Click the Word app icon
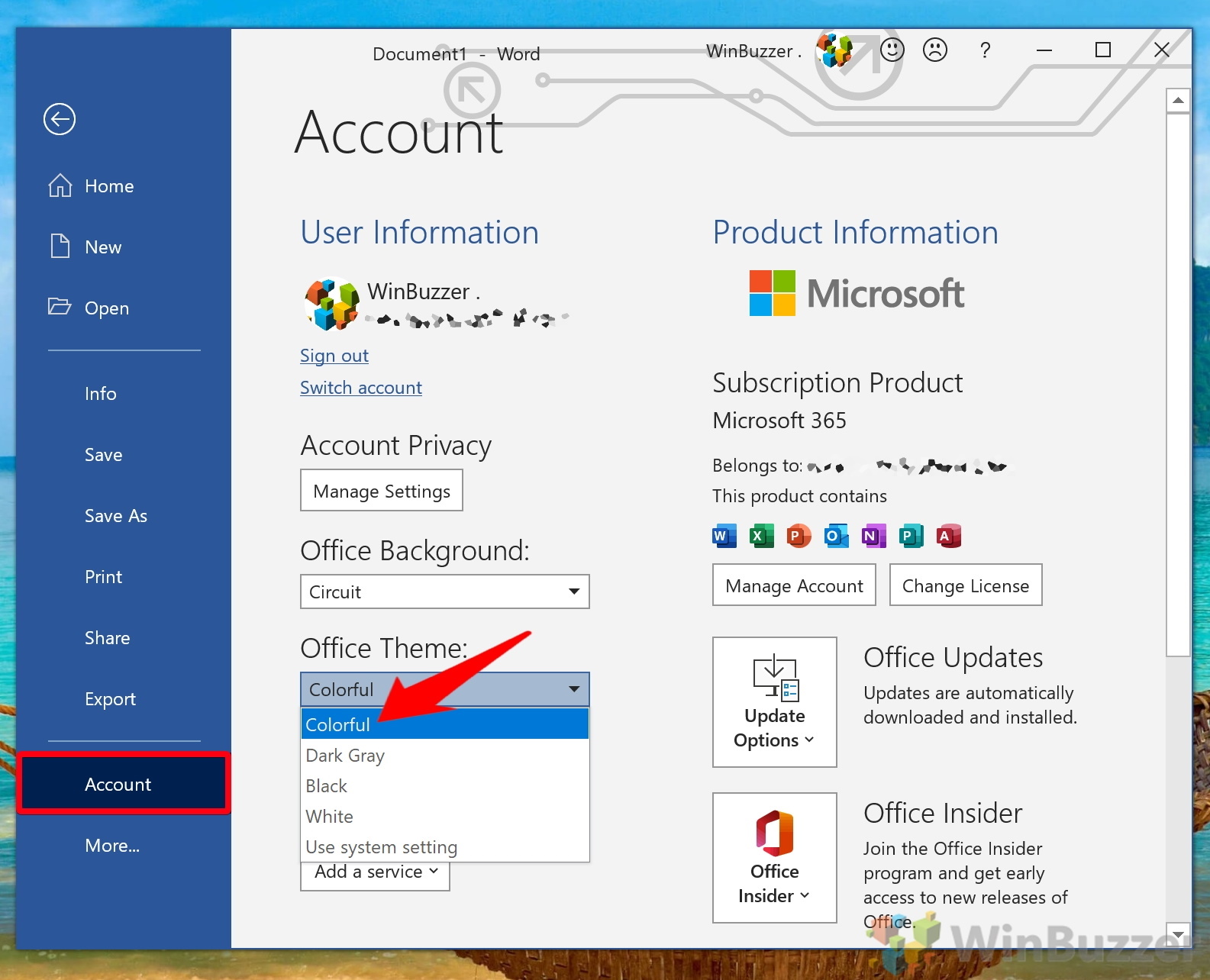 pyautogui.click(x=724, y=537)
